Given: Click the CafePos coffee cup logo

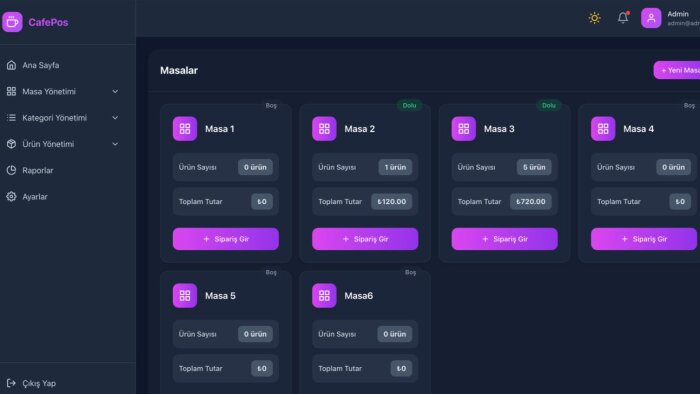Looking at the screenshot, I should click(x=12, y=22).
